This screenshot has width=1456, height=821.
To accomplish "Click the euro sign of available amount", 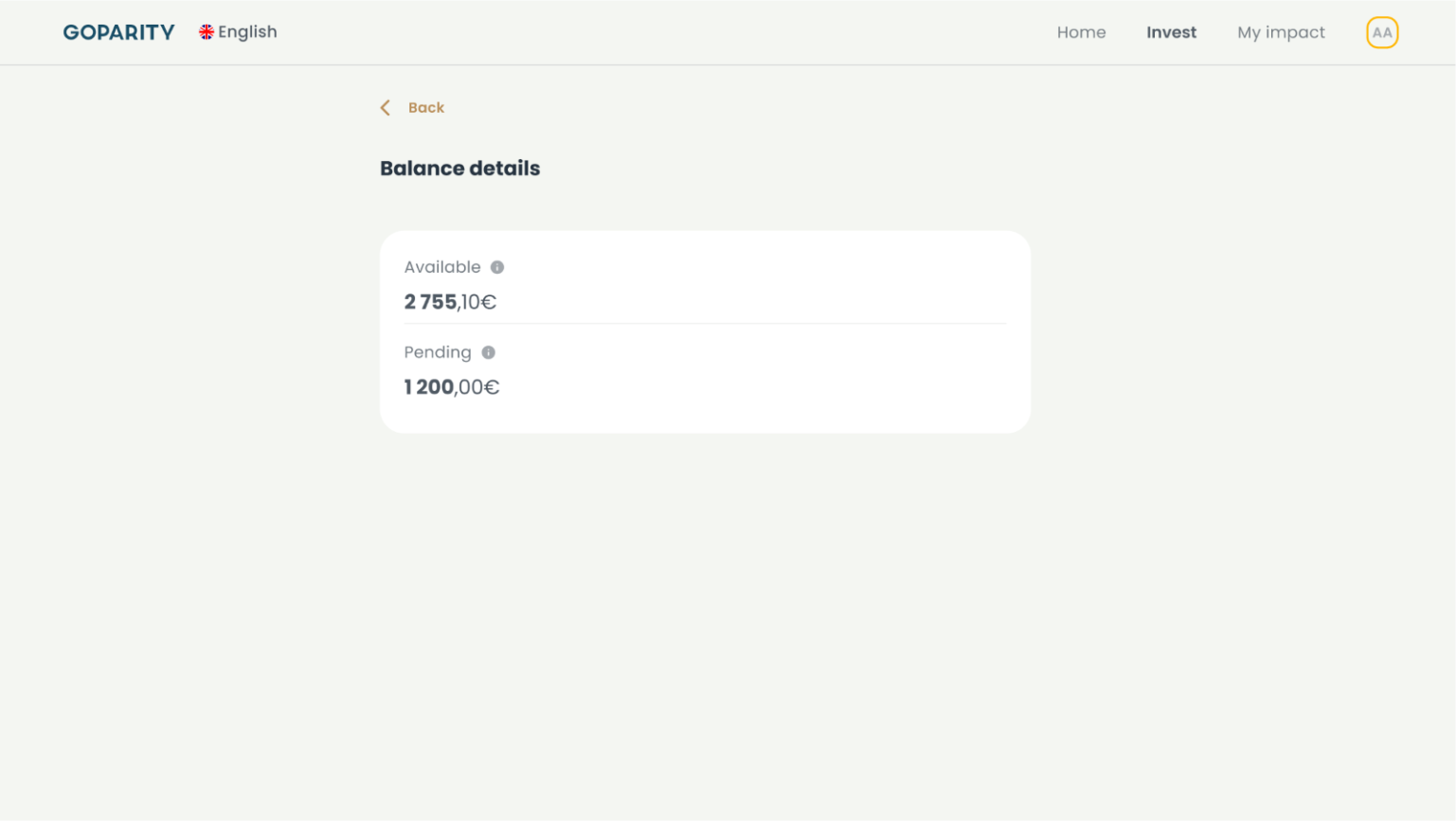I will (489, 303).
